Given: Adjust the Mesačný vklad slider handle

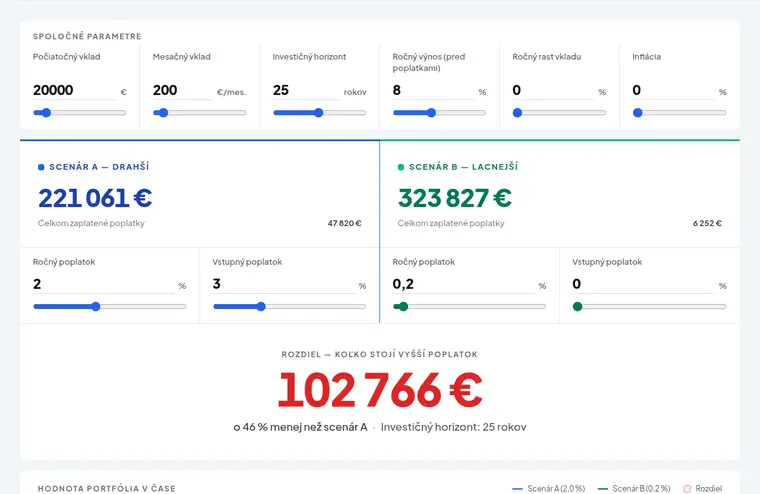Looking at the screenshot, I should click(x=163, y=113).
